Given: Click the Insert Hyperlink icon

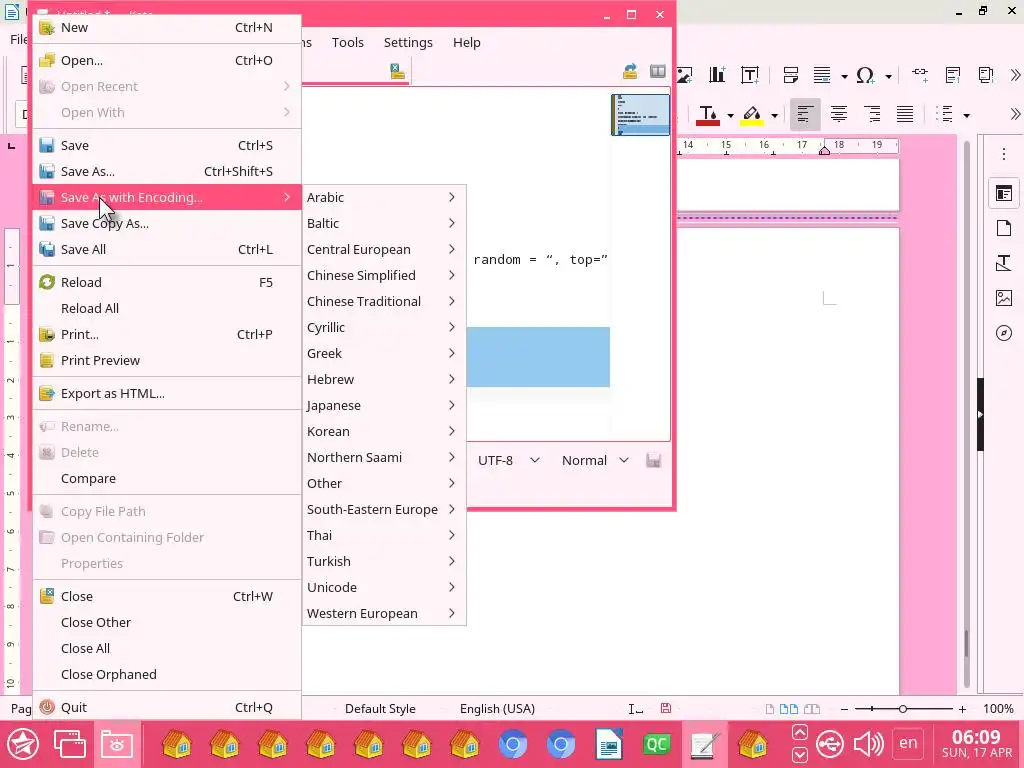Looking at the screenshot, I should coord(920,74).
